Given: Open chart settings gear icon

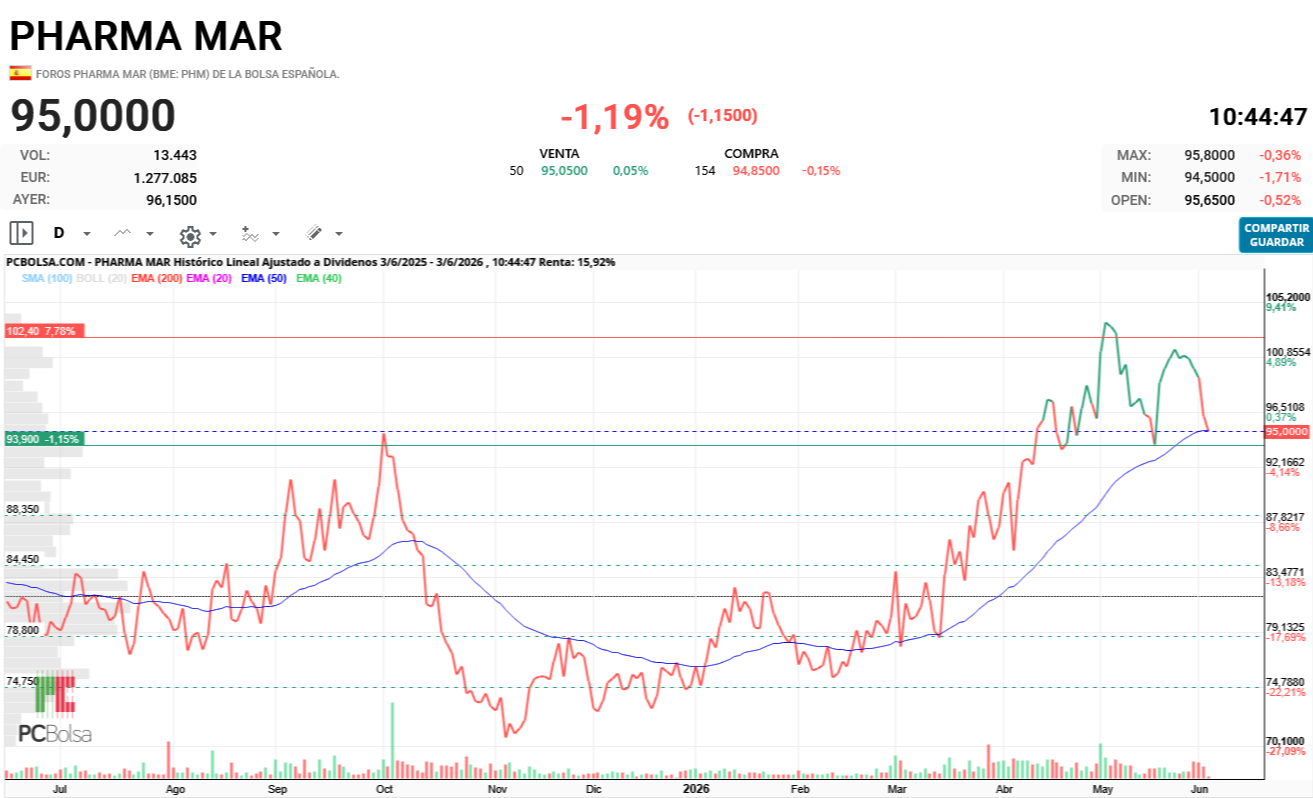Looking at the screenshot, I should click(190, 235).
